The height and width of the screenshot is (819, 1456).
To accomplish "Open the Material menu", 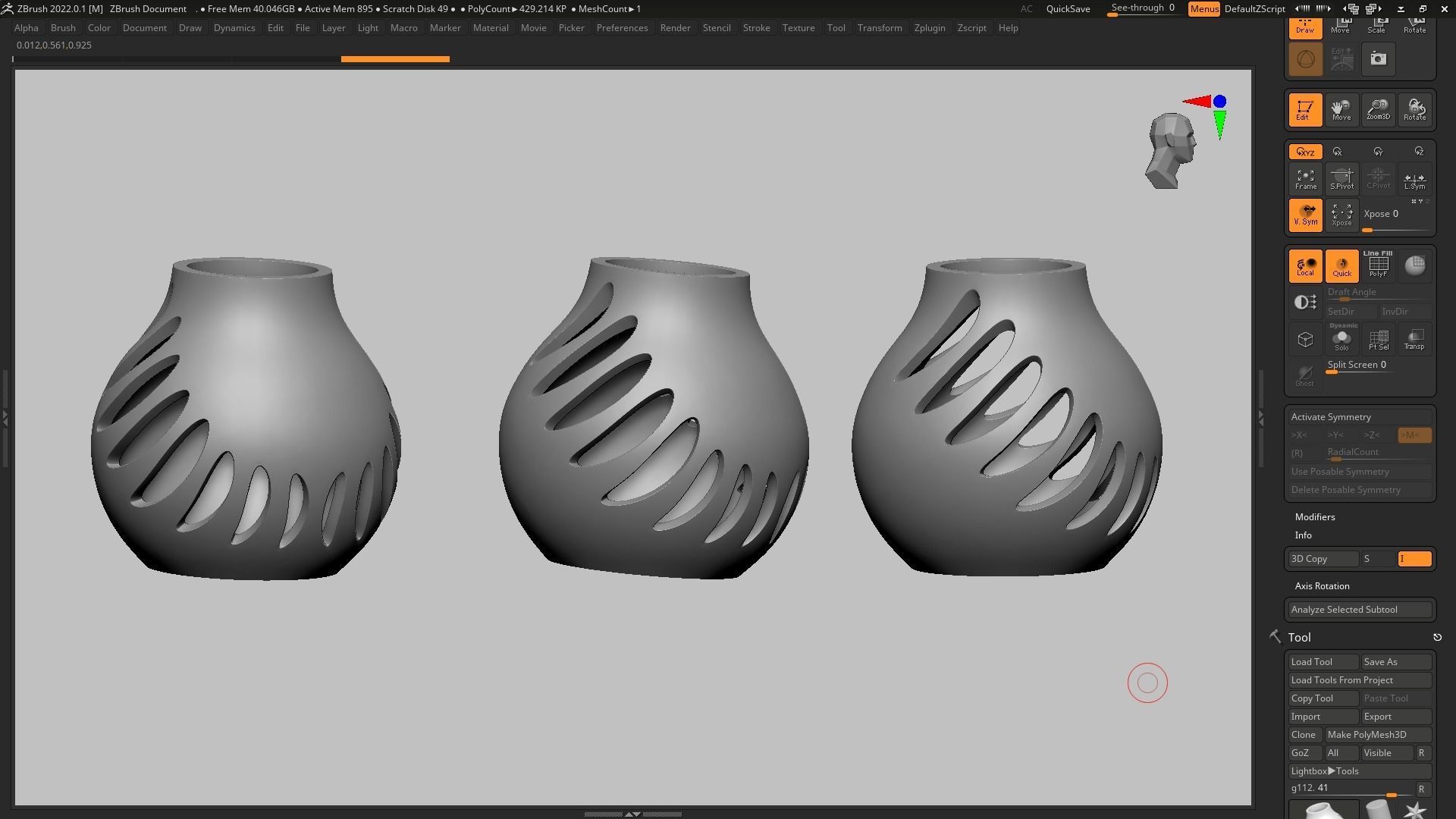I will (x=491, y=28).
